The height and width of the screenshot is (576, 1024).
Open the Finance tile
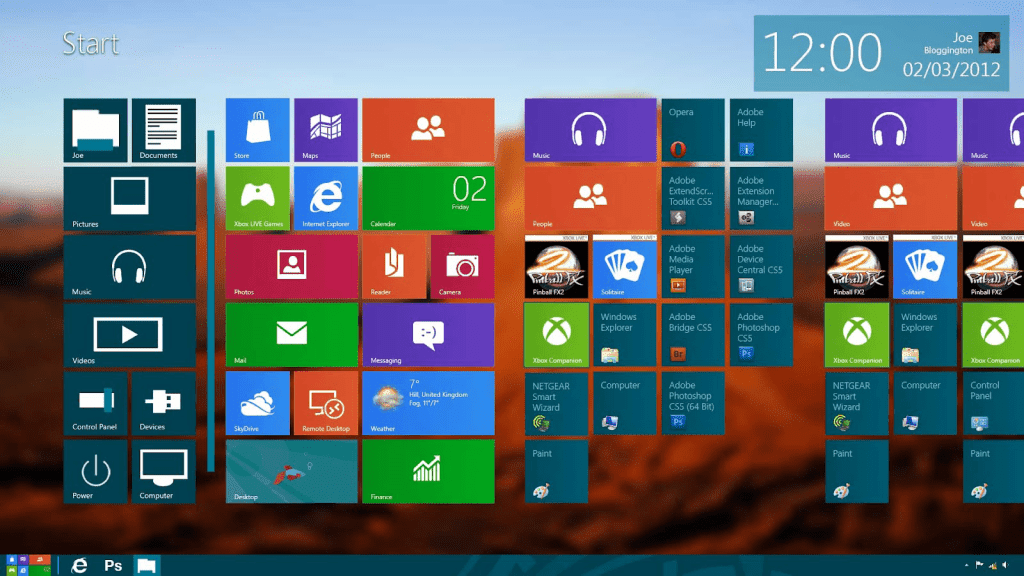[x=428, y=471]
